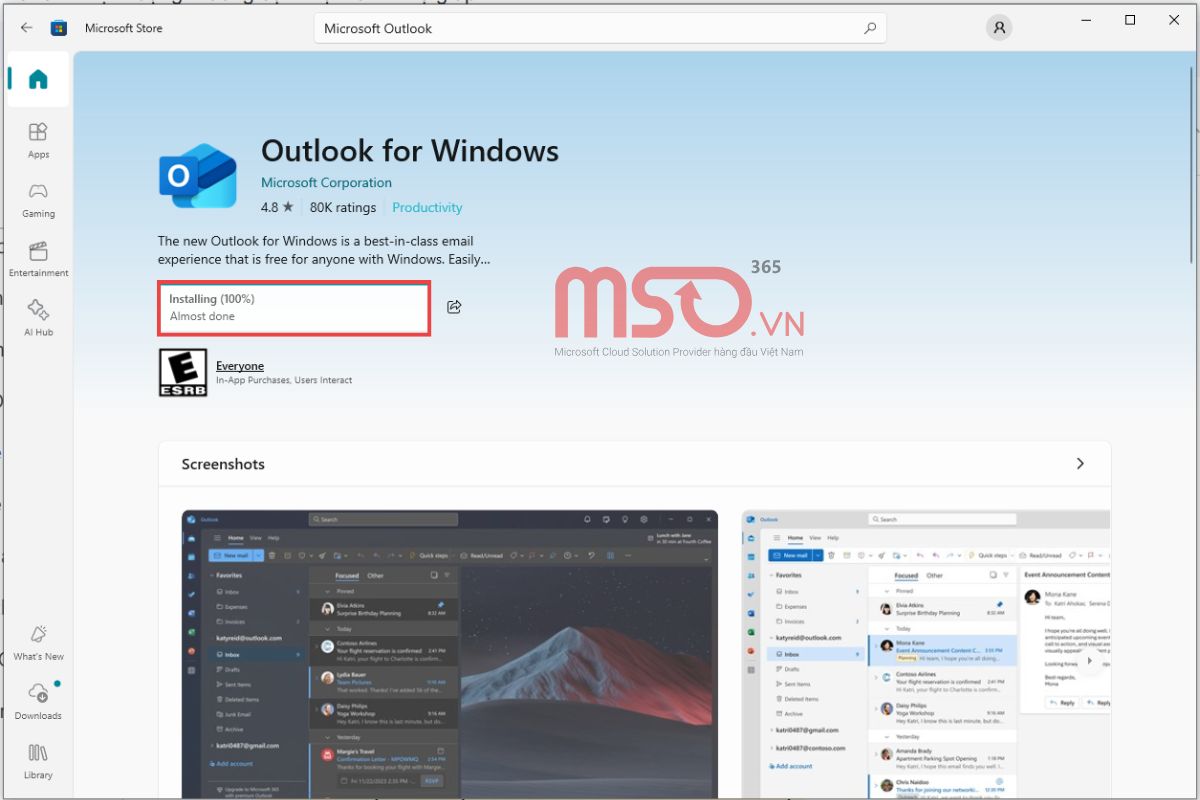This screenshot has width=1200, height=800.
Task: Open the light theme Outlook screenshot
Action: [926, 655]
